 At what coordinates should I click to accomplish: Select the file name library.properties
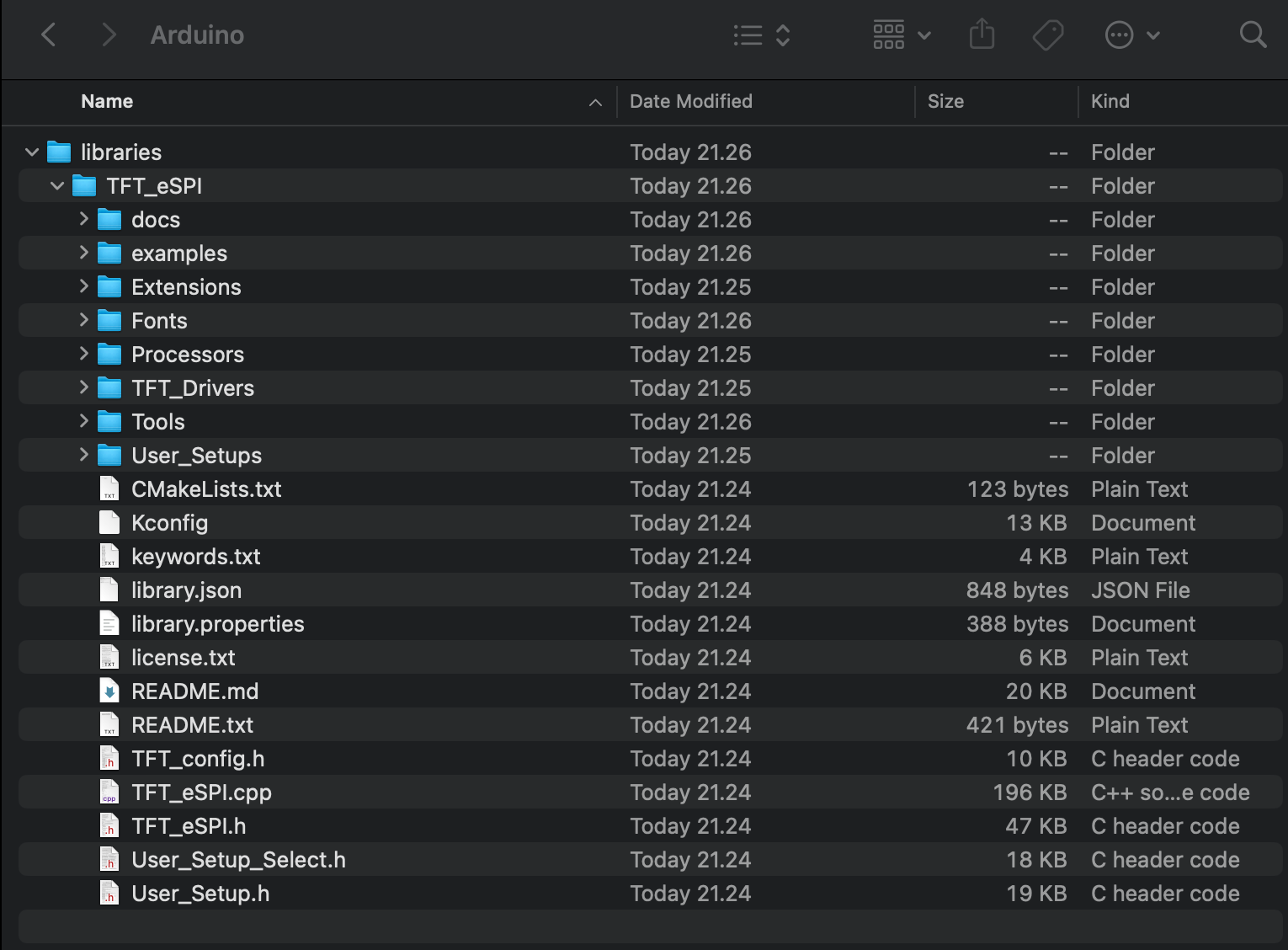coord(218,624)
